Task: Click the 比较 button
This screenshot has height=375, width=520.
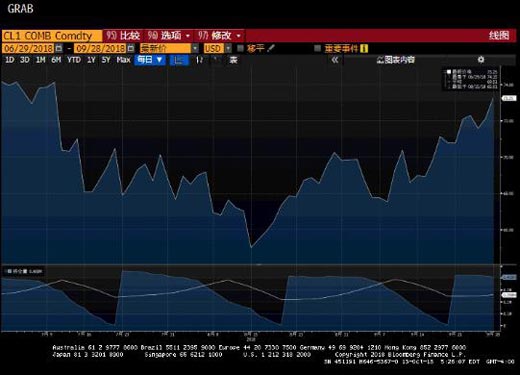Action: click(123, 35)
